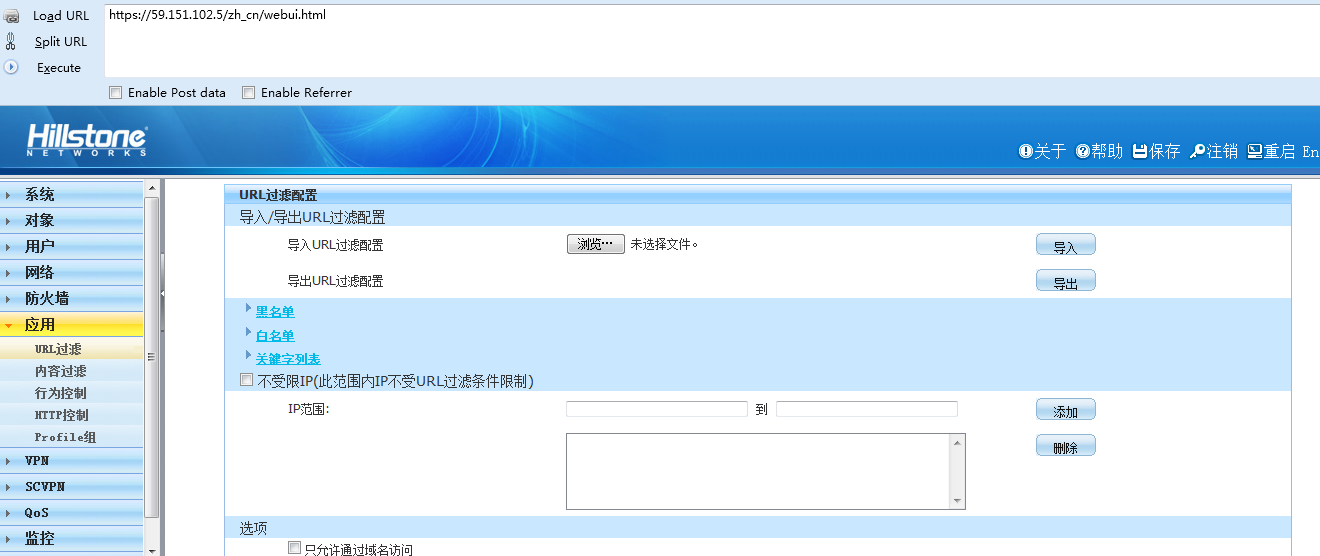The width and height of the screenshot is (1320, 556).
Task: Click the 帮助 question mark icon
Action: coord(1082,151)
